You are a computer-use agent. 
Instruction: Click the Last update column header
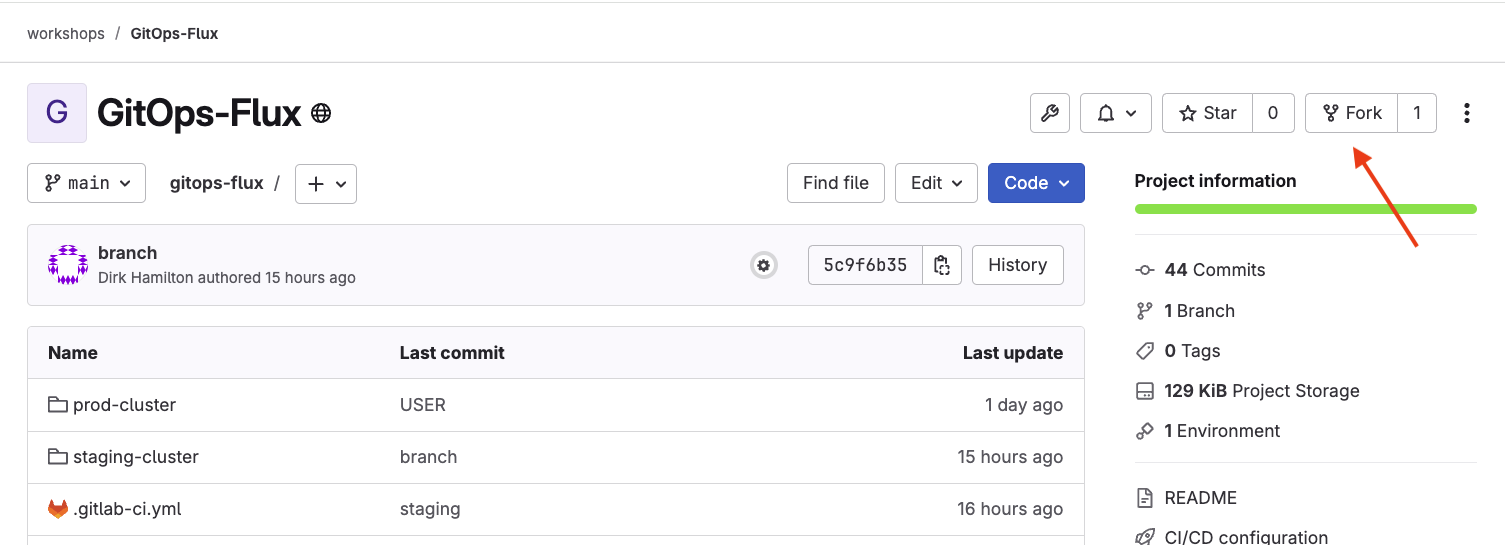pos(1013,353)
